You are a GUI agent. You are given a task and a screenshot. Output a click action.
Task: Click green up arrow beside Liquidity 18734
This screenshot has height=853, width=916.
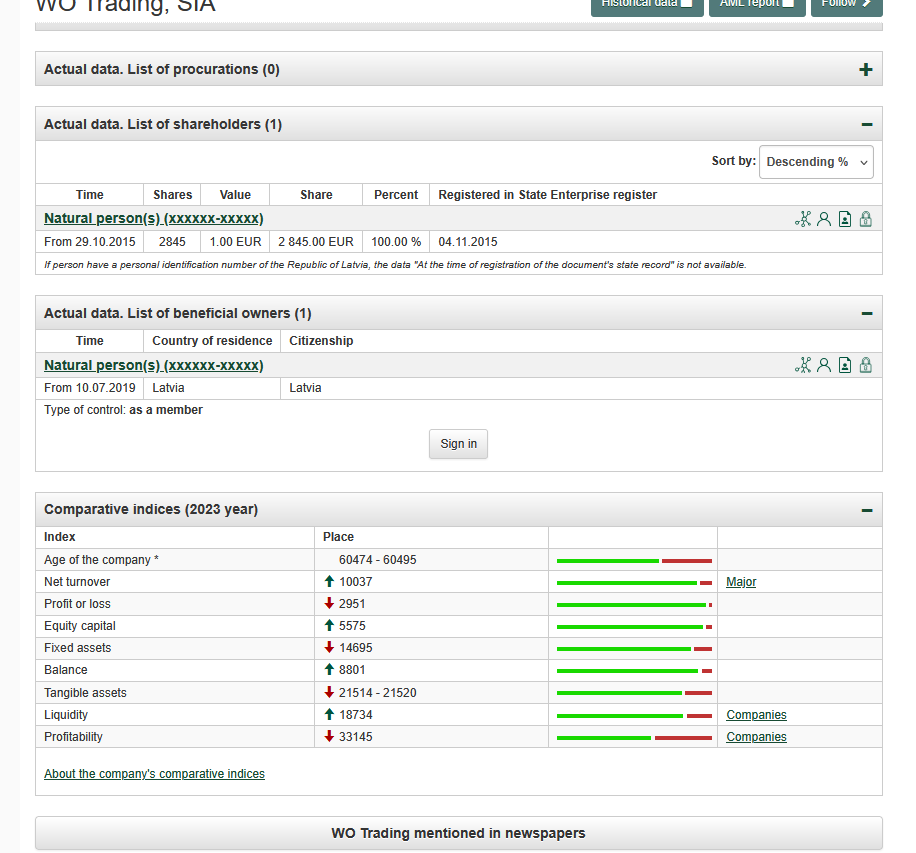tap(329, 715)
